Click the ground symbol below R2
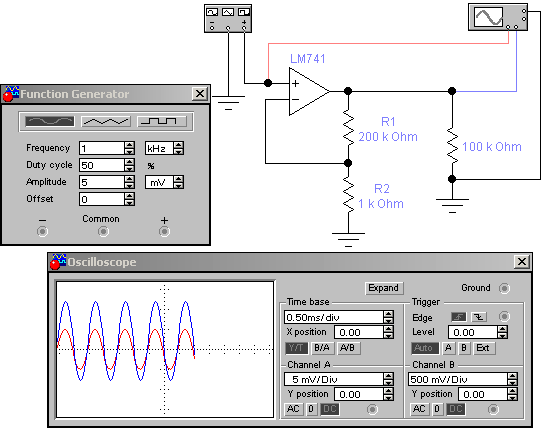This screenshot has height=432, width=548. (348, 240)
